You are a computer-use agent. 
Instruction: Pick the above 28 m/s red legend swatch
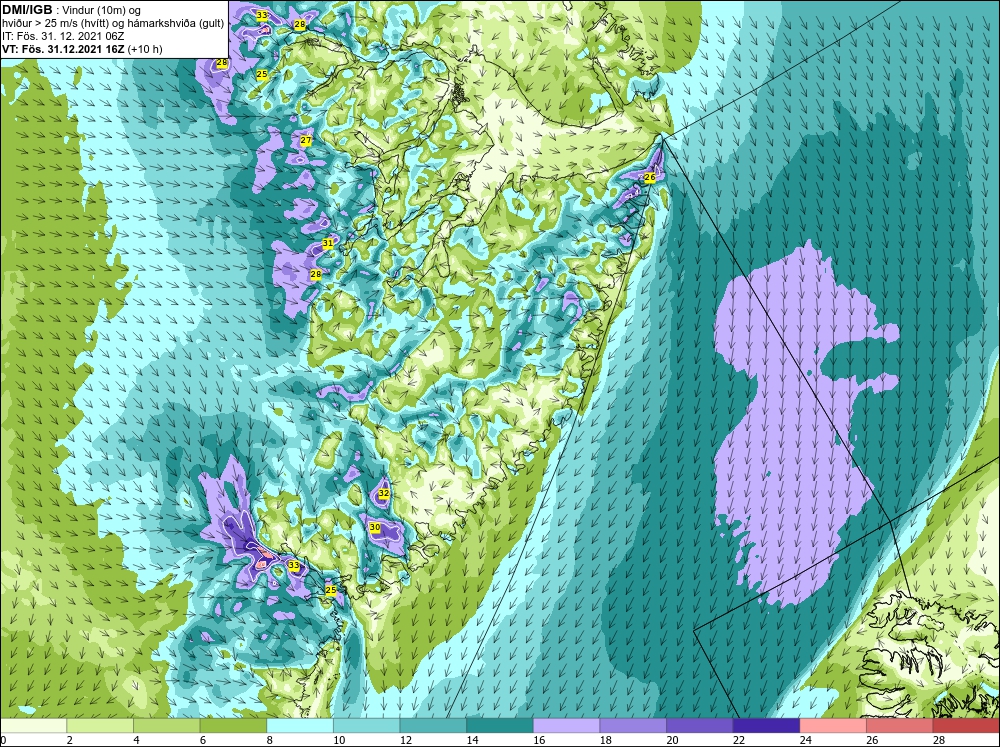pyautogui.click(x=966, y=725)
